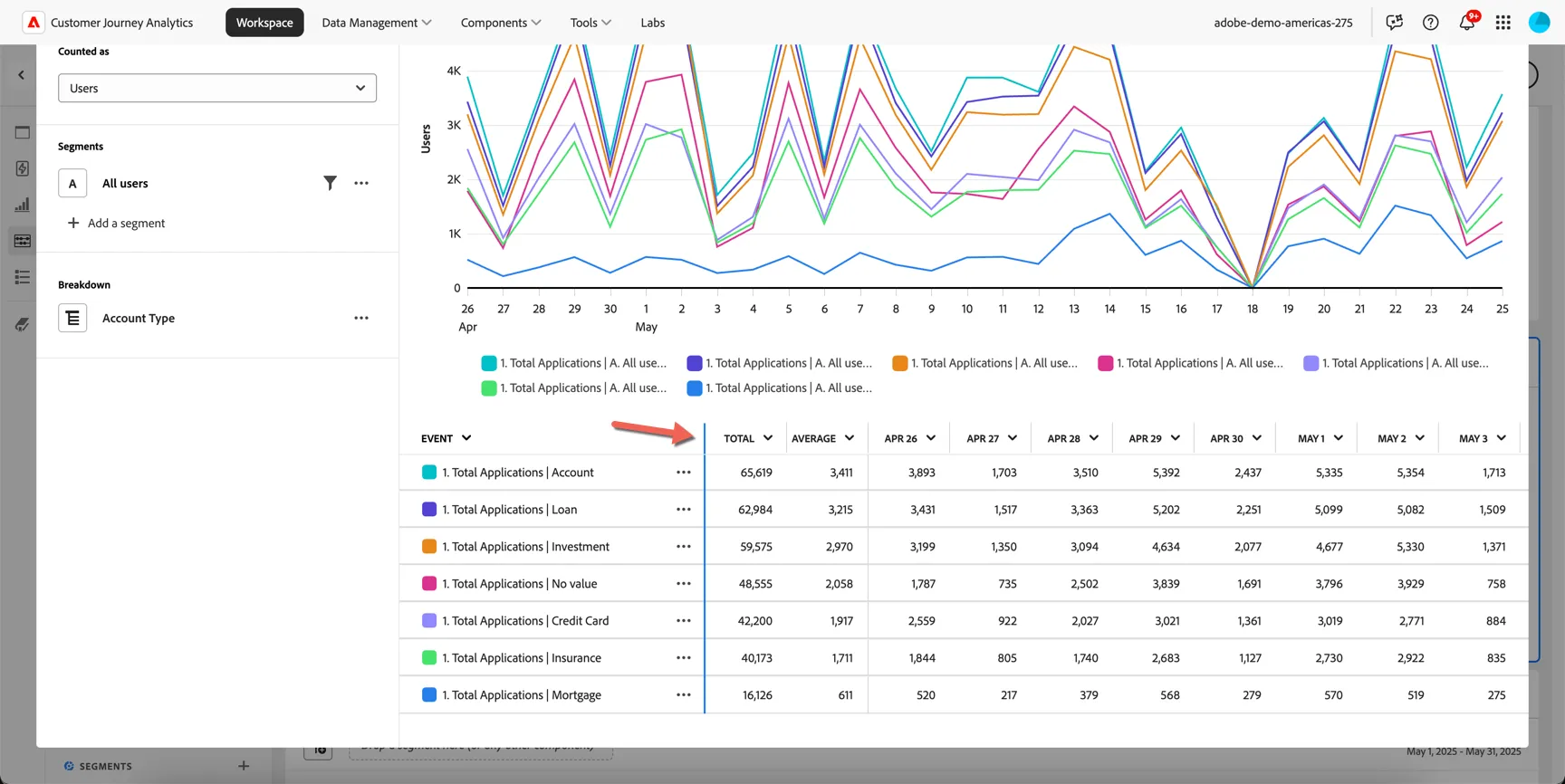Screen dimensions: 1565x784
Task: Open the help question mark icon
Action: pyautogui.click(x=1430, y=23)
